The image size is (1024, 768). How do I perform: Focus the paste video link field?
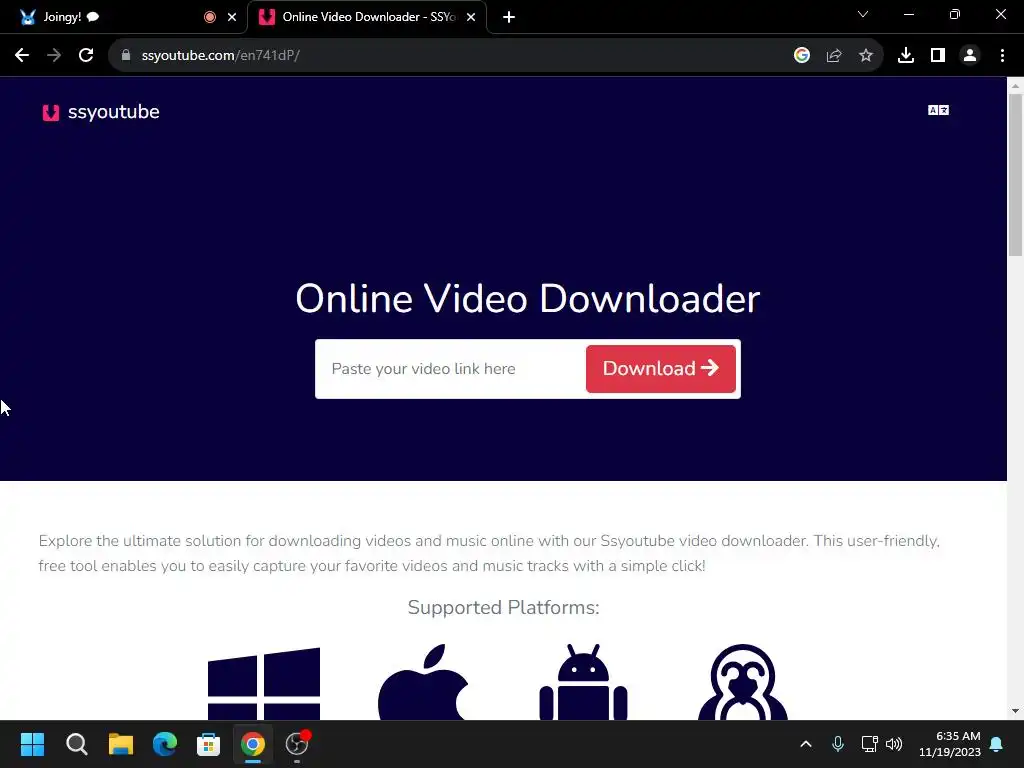[x=451, y=369]
